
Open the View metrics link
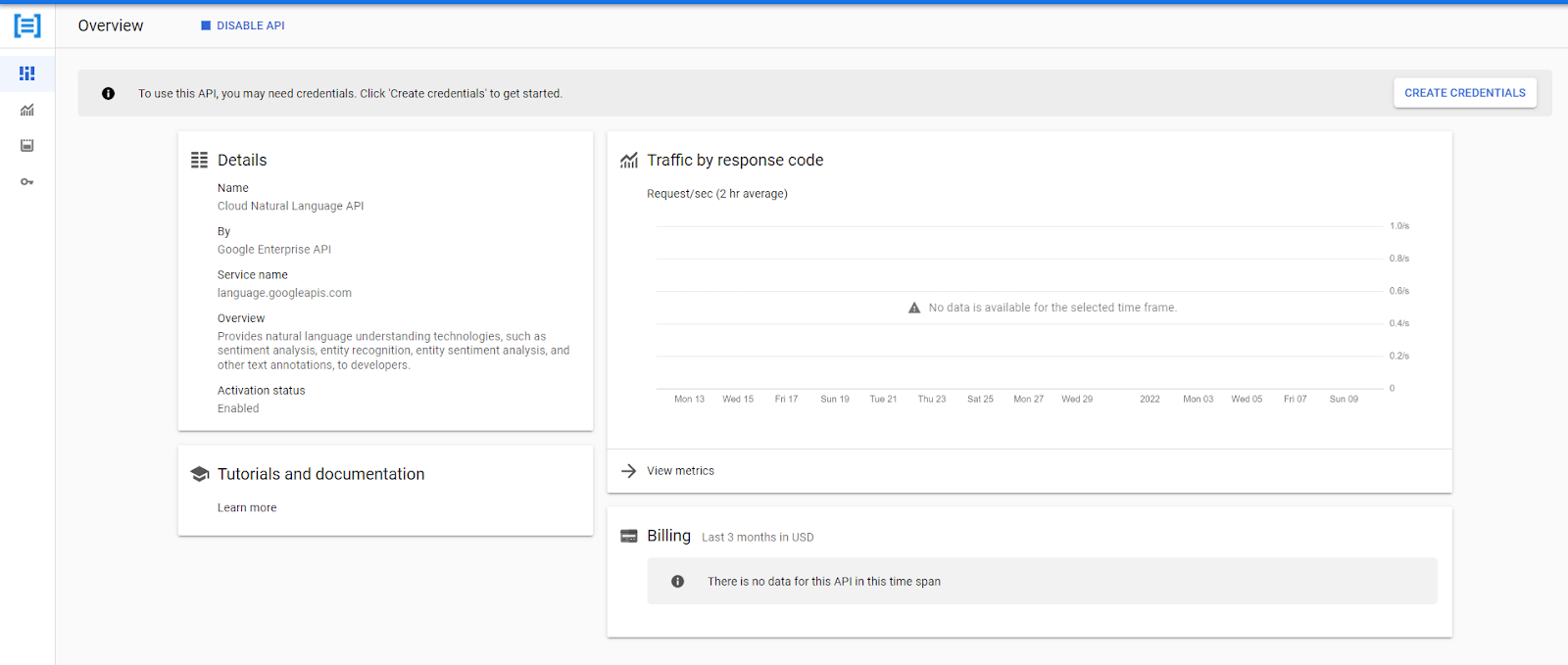tap(680, 471)
